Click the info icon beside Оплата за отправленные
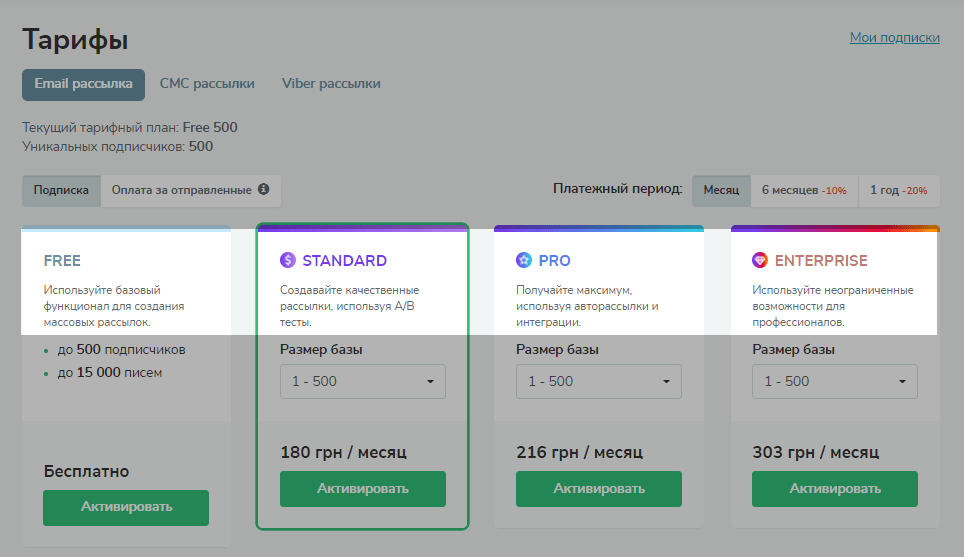Image resolution: width=964 pixels, height=557 pixels. point(264,190)
